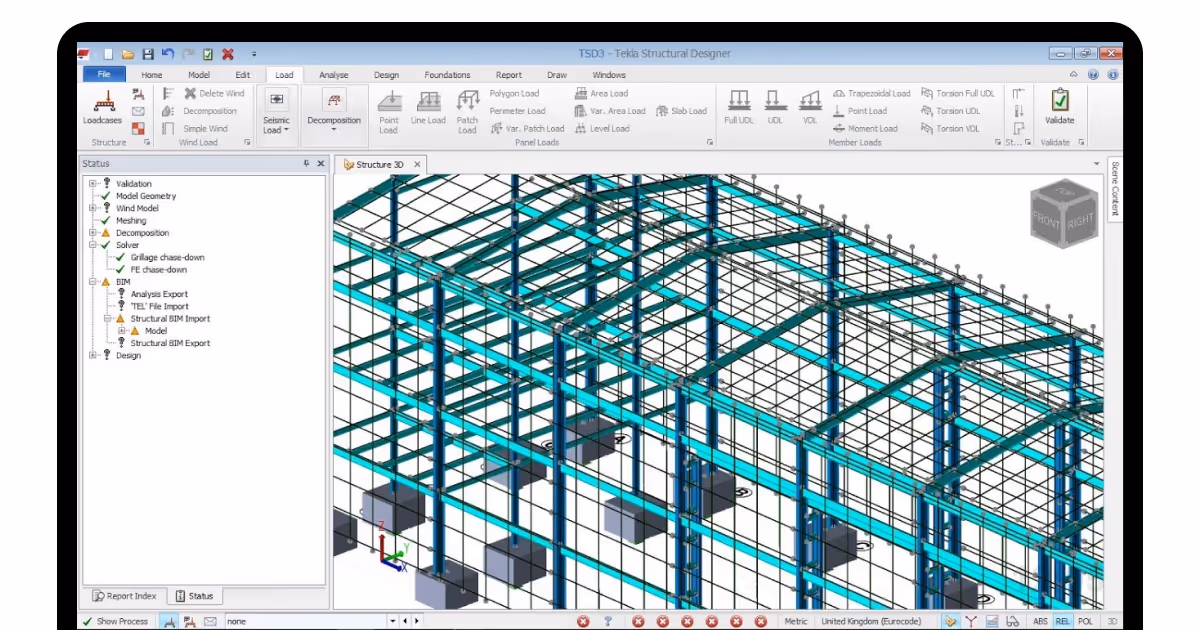Select the member Point Load tool
The width and height of the screenshot is (1200, 630).
859,111
